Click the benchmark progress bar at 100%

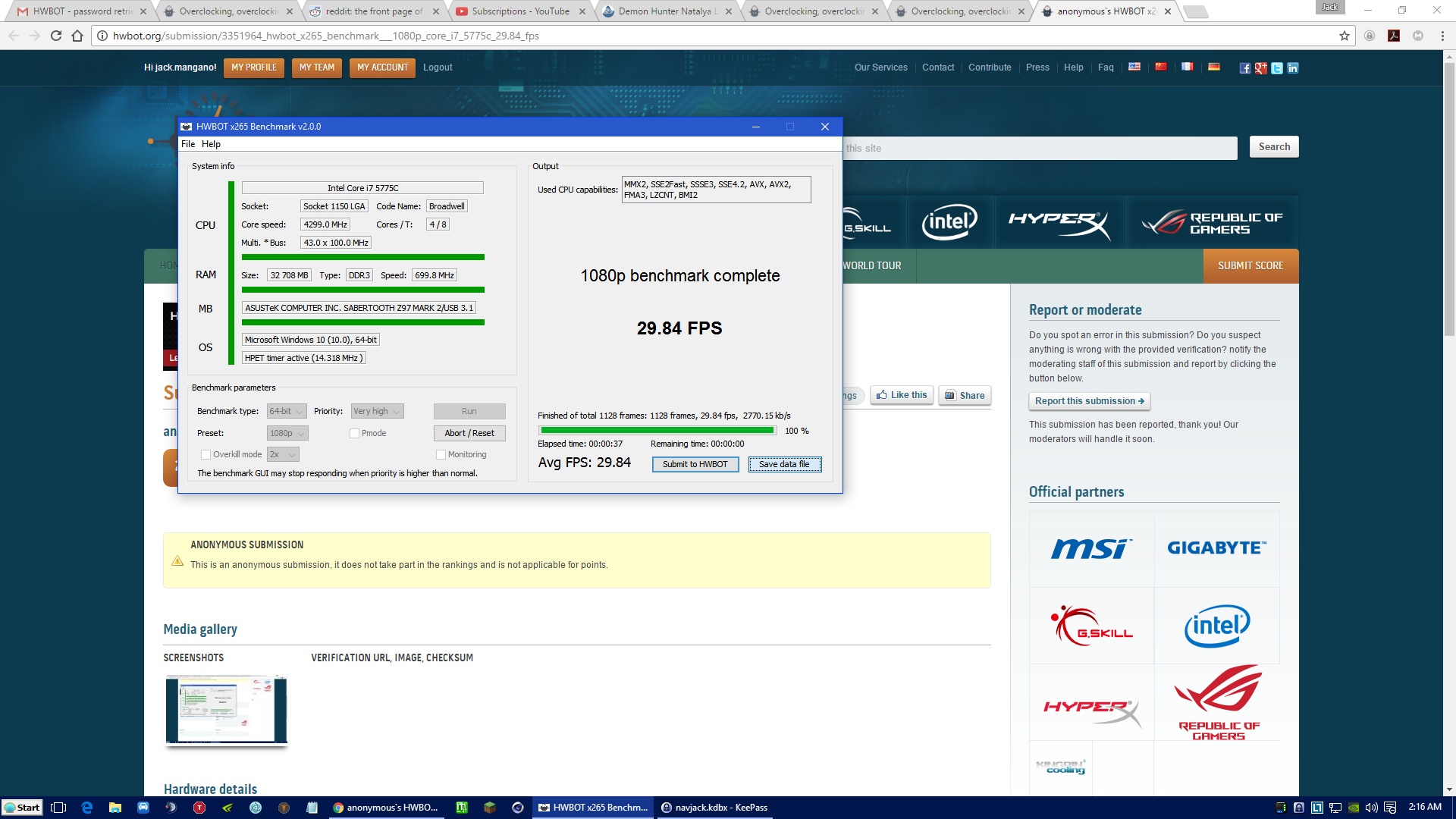(657, 431)
